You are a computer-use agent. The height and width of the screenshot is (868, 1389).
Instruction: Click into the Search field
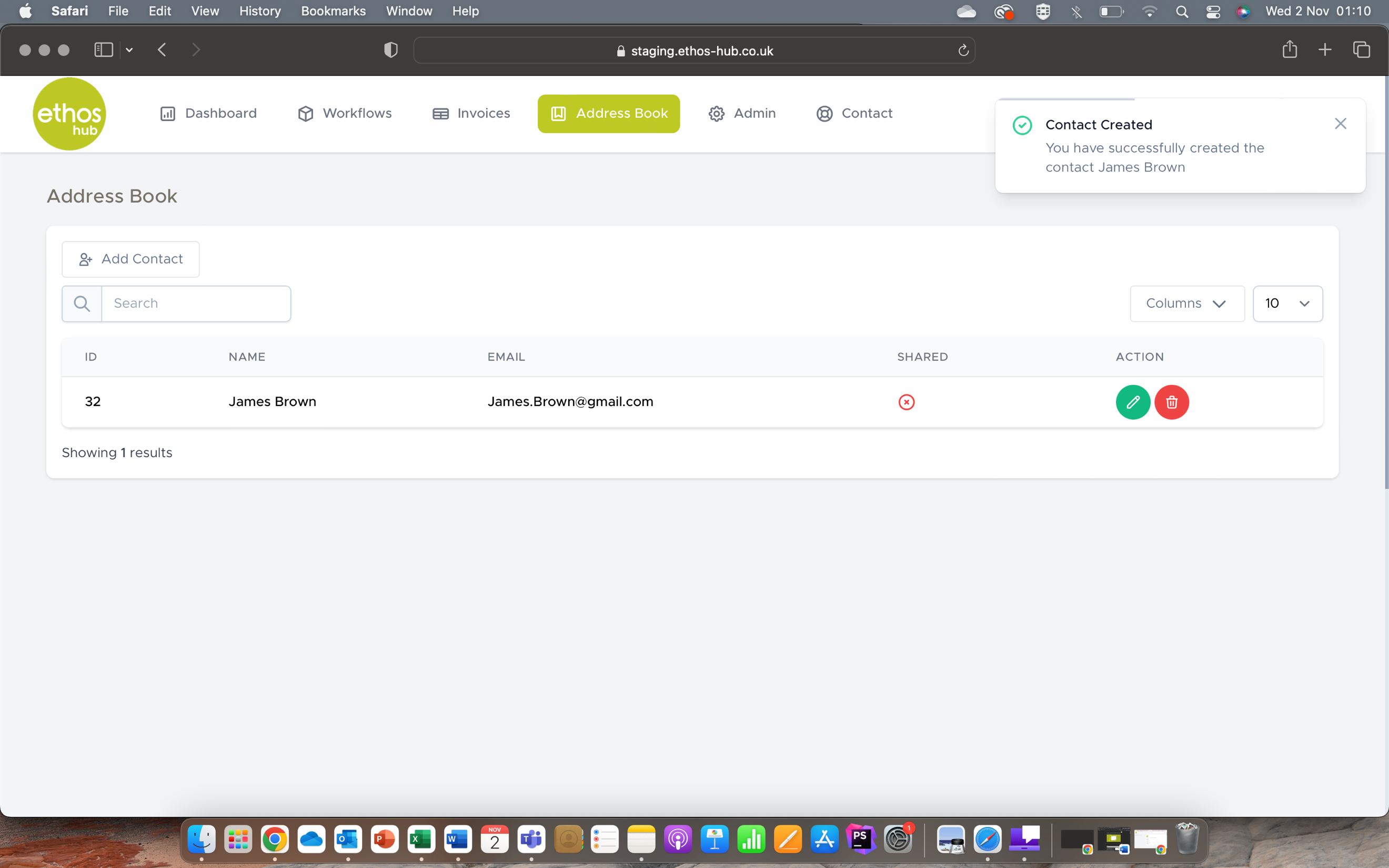pyautogui.click(x=196, y=303)
